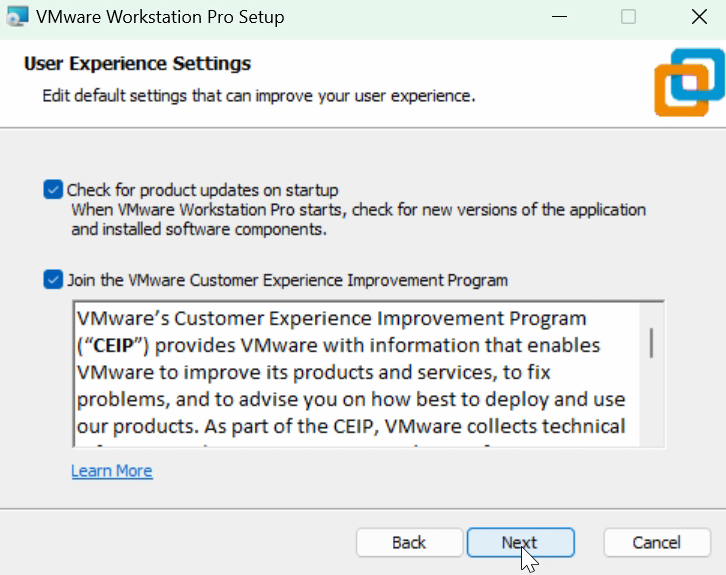Click the User Experience Settings heading
Viewport: 726px width, 575px height.
click(138, 63)
